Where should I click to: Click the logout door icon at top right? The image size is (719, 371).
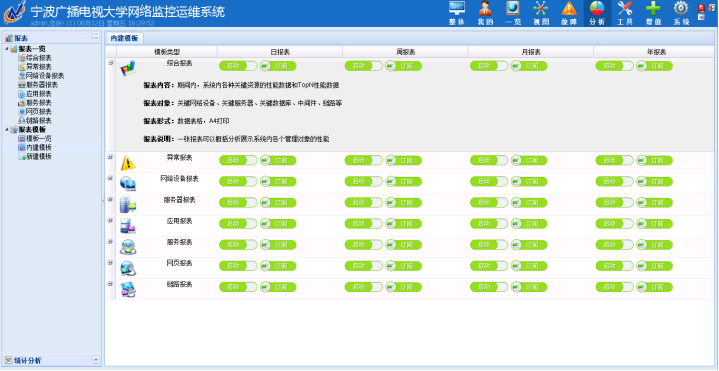pos(711,7)
